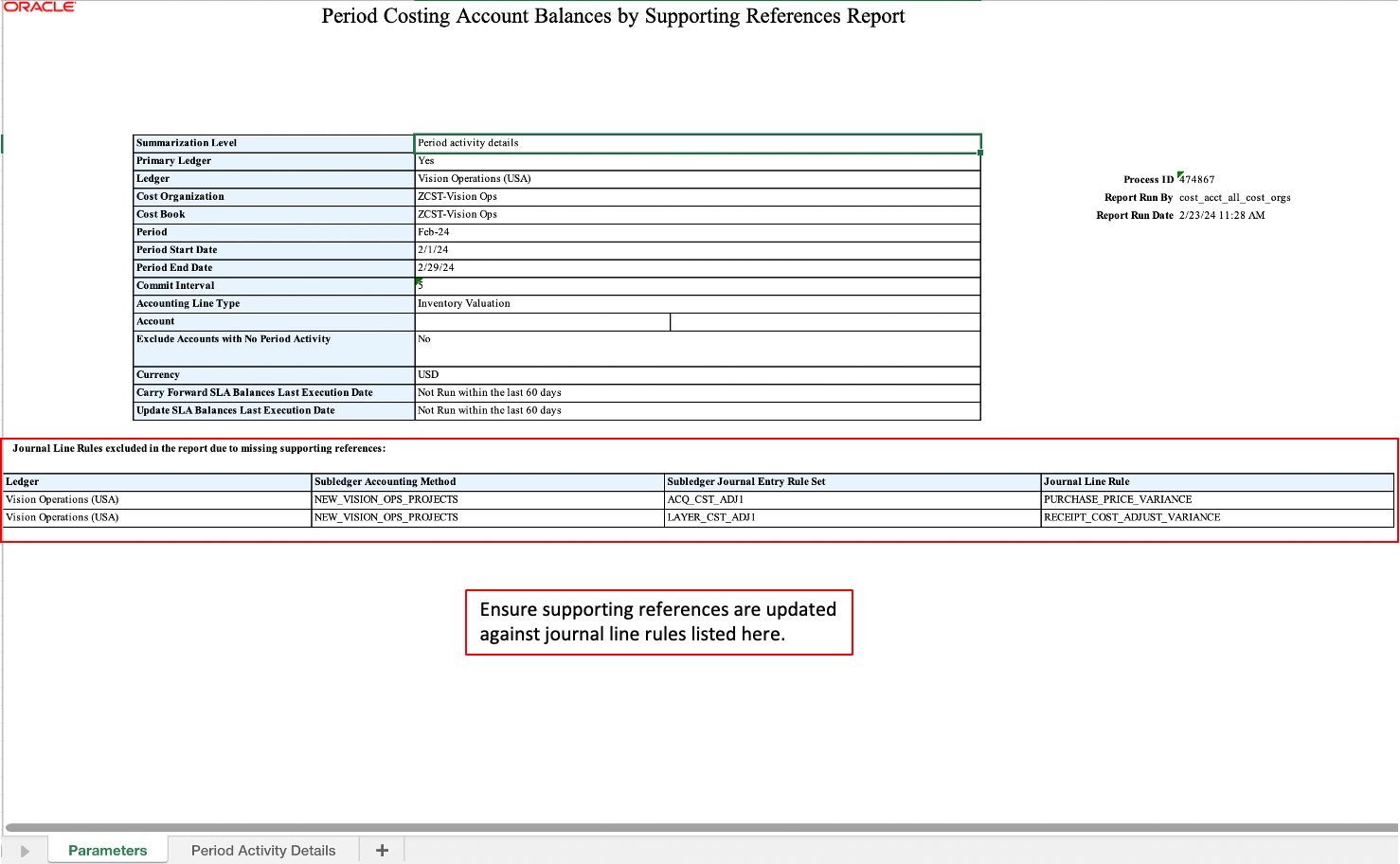Click the PURCHASE_PRICE_VARIANCE journal line rule cell
This screenshot has width=1400, height=864.
pos(1217,499)
